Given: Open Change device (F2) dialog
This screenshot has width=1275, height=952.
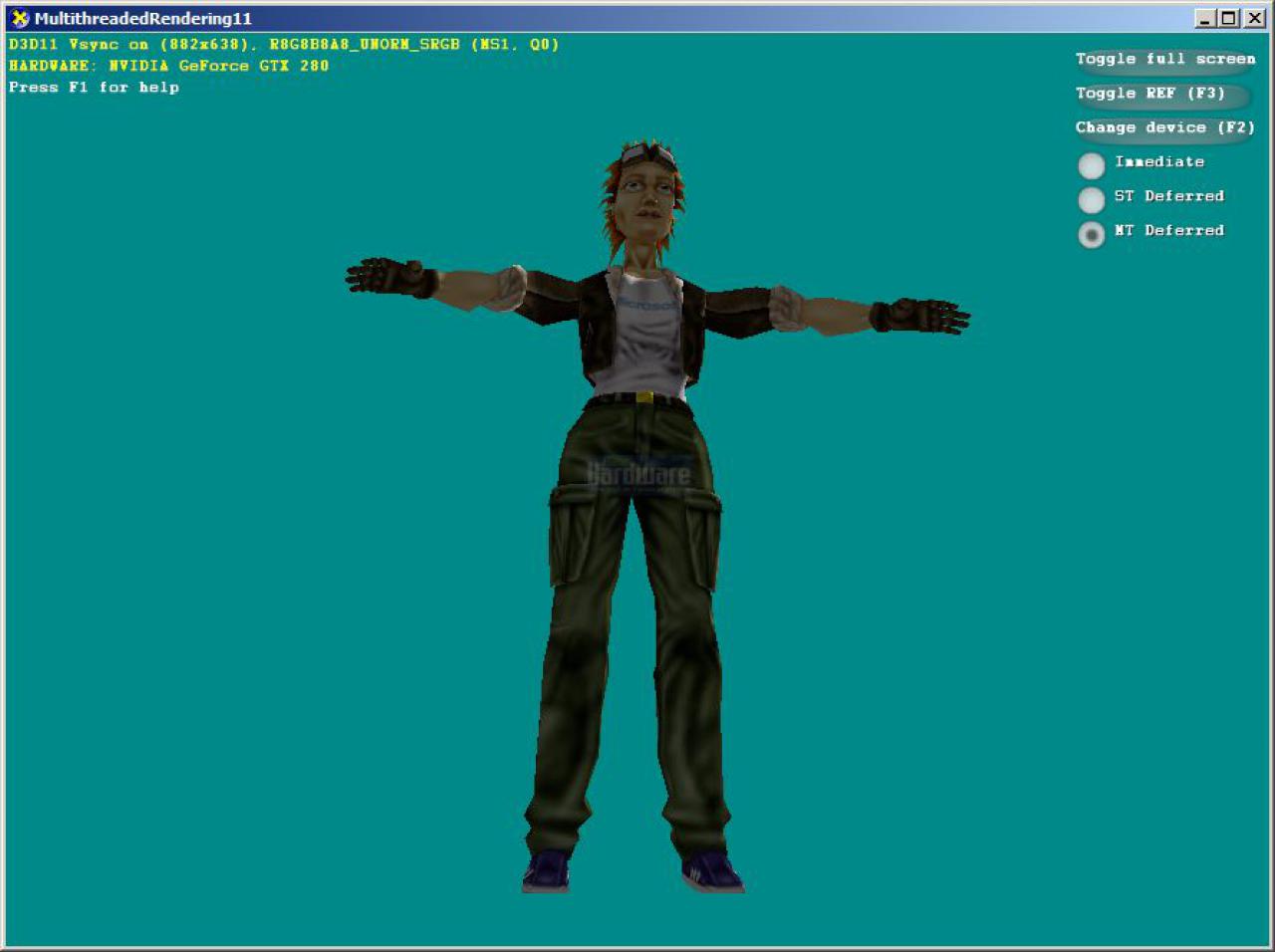Looking at the screenshot, I should coord(1163,128).
